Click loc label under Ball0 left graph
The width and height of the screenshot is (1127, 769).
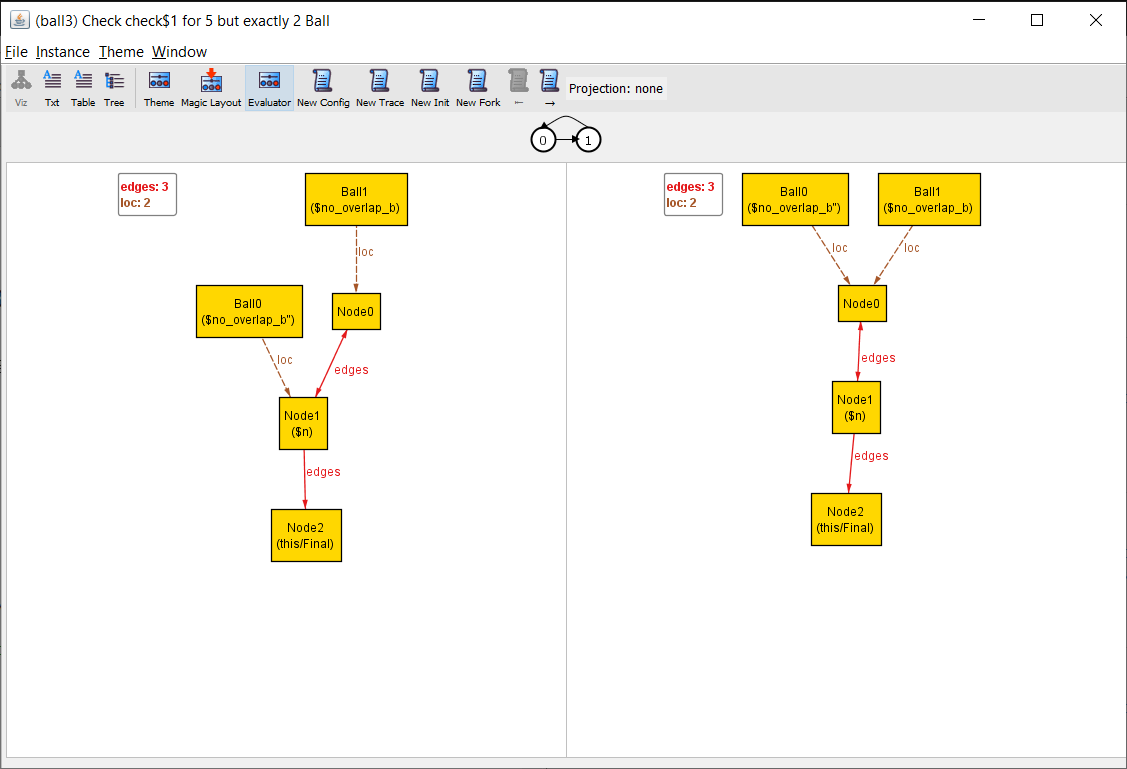pos(285,360)
